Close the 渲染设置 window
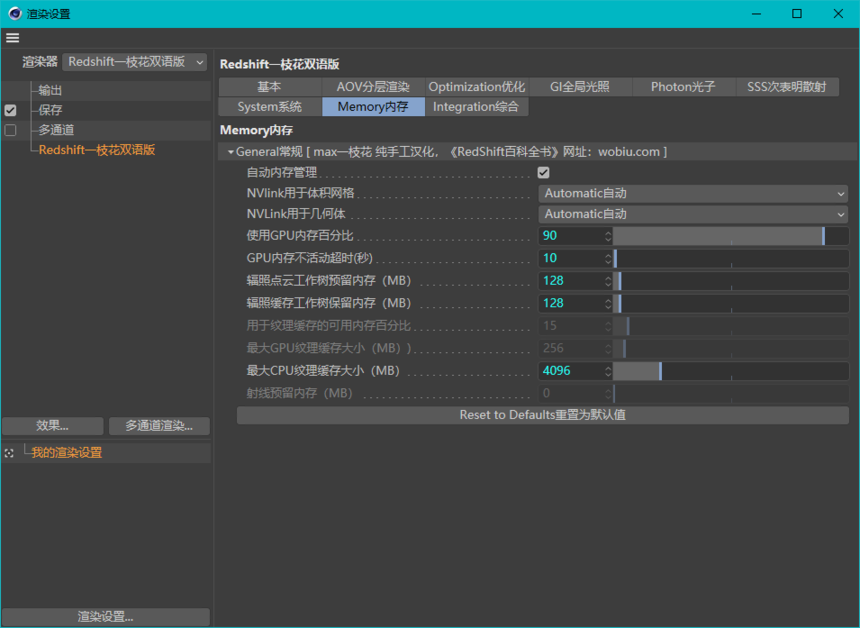The image size is (860, 628). click(838, 14)
